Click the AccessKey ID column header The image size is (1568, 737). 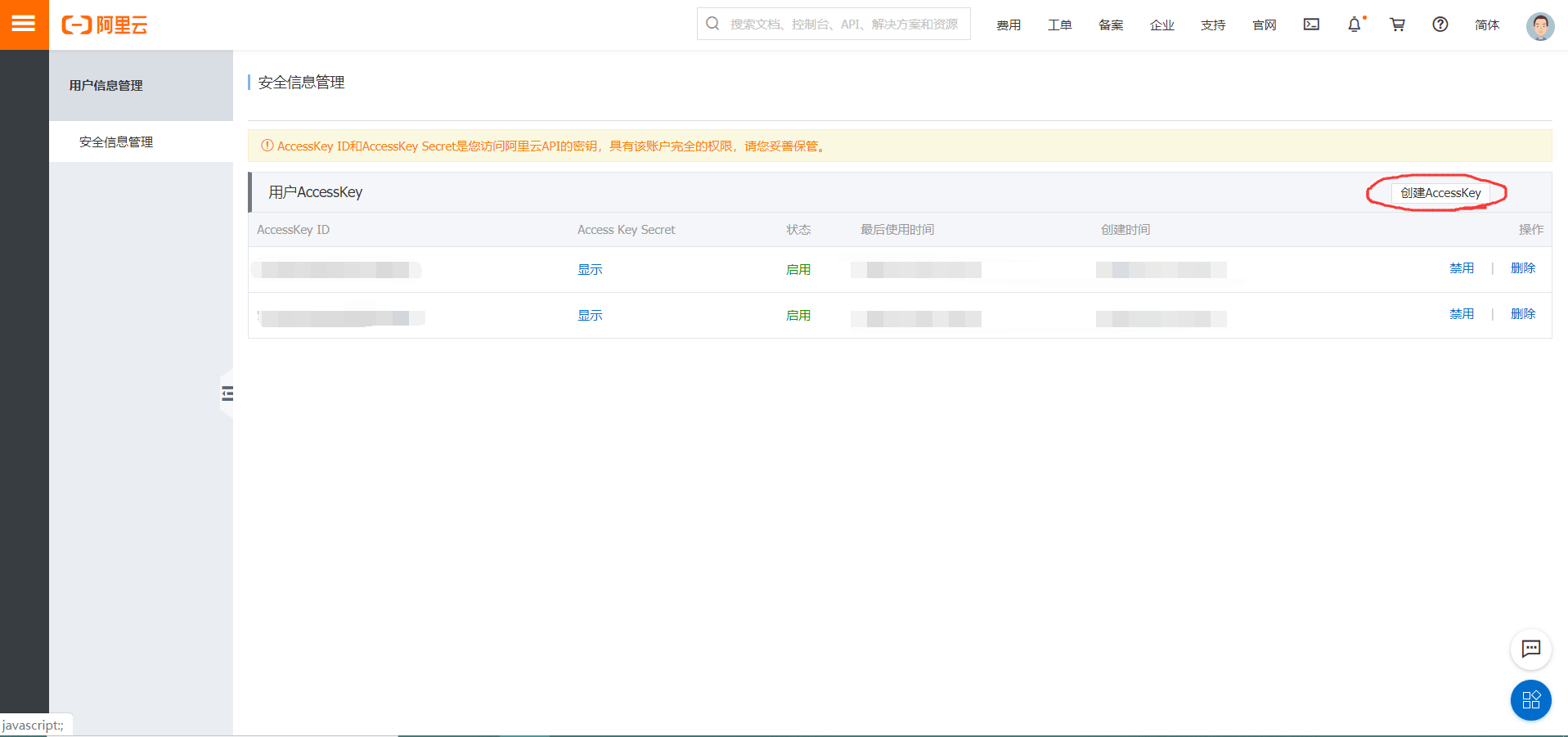[293, 230]
